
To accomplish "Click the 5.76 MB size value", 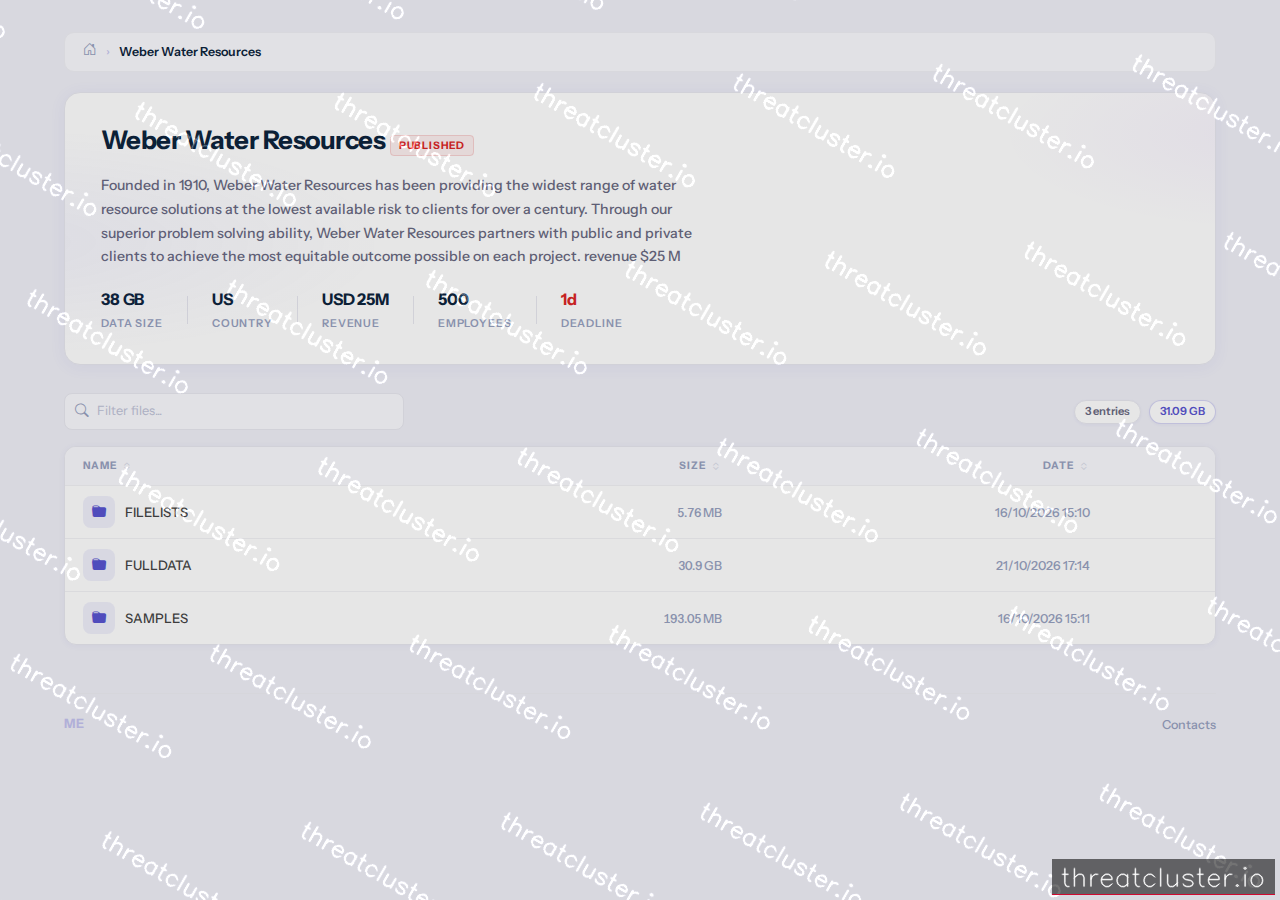I will click(x=699, y=512).
